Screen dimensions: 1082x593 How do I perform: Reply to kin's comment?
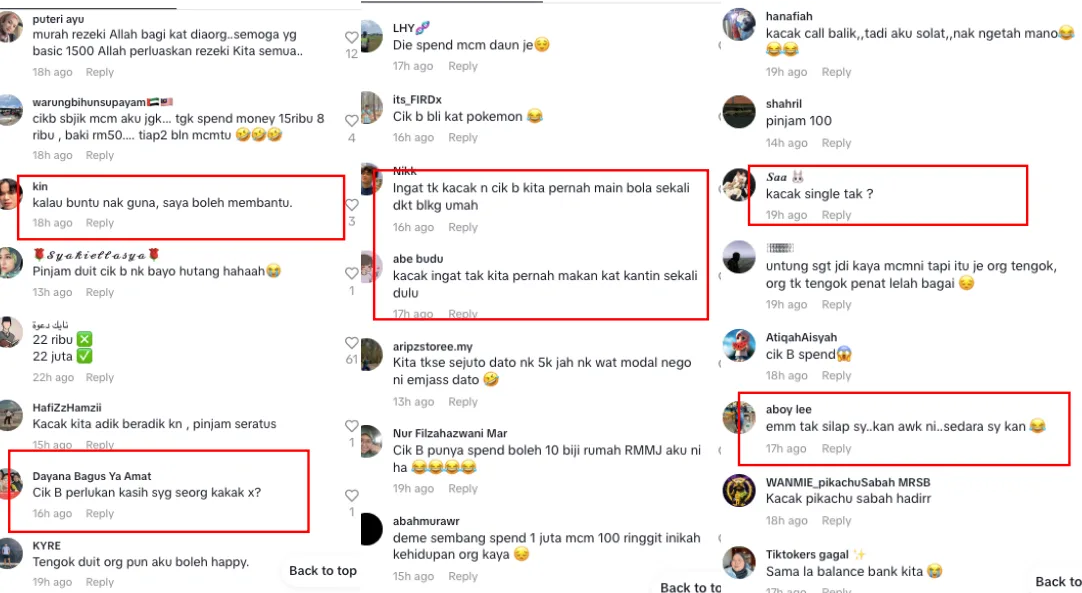(x=99, y=223)
